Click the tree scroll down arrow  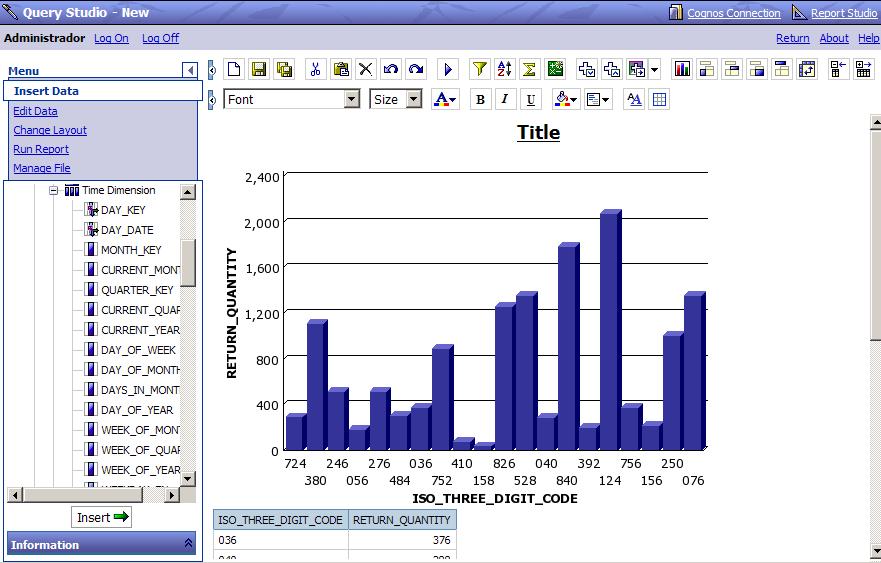pos(188,479)
